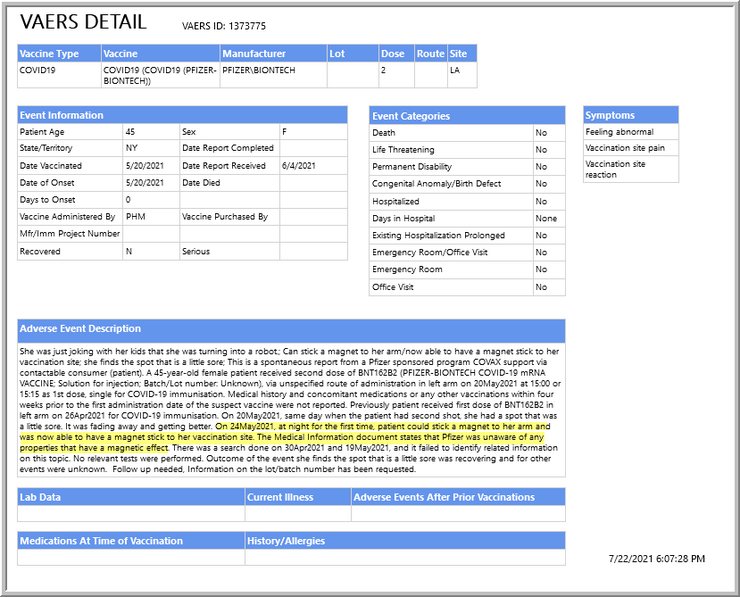The image size is (740, 597).
Task: Select the 5/20/2021 Date Vaccinated value
Action: coord(145,166)
